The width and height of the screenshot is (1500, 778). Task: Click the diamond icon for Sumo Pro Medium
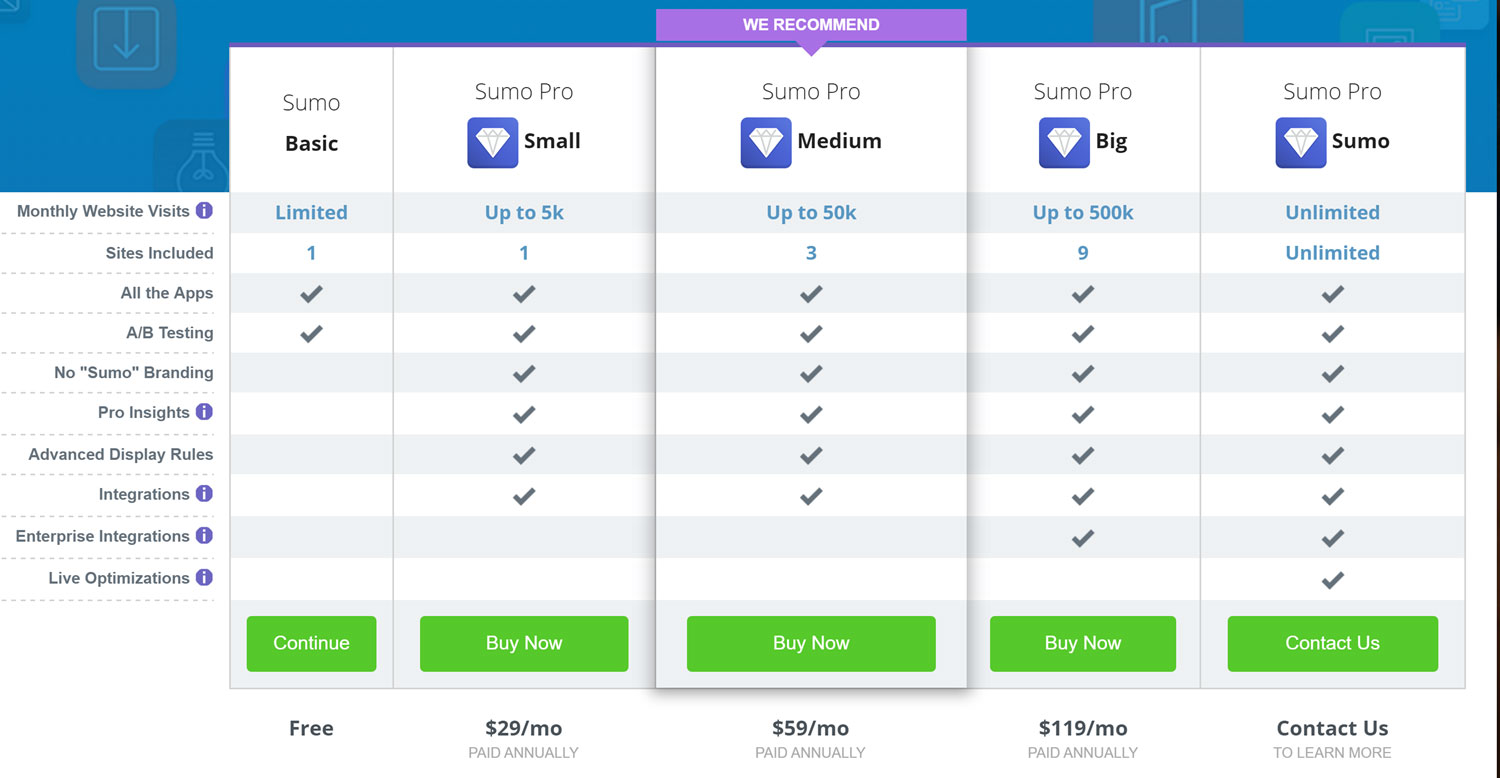tap(766, 142)
